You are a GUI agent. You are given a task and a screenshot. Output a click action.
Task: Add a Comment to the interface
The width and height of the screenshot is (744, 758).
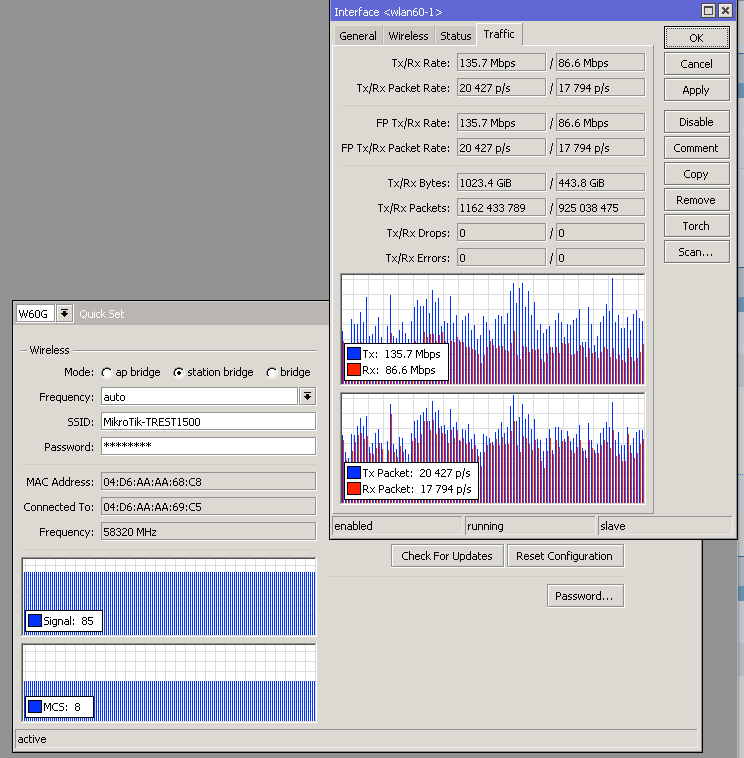click(x=697, y=148)
